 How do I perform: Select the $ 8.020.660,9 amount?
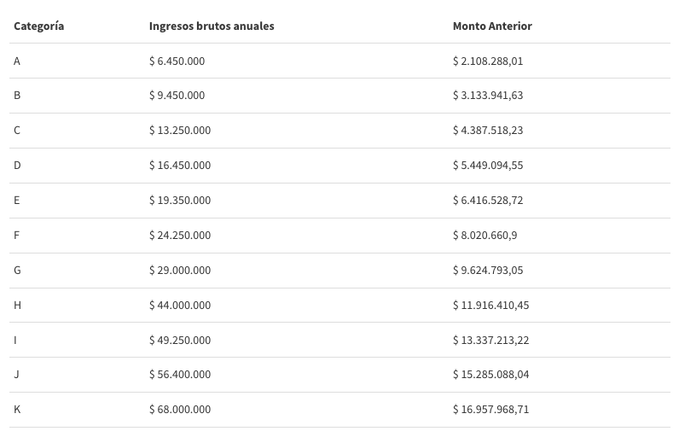485,235
